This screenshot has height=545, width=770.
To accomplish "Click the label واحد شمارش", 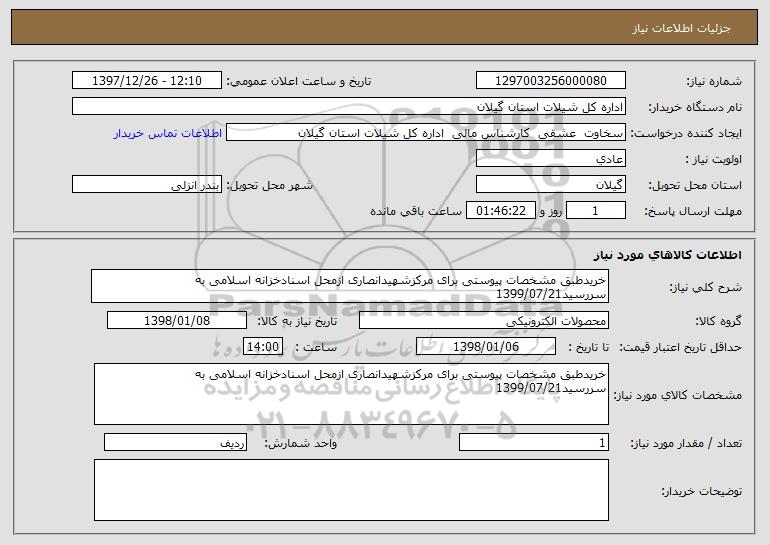I will [301, 443].
